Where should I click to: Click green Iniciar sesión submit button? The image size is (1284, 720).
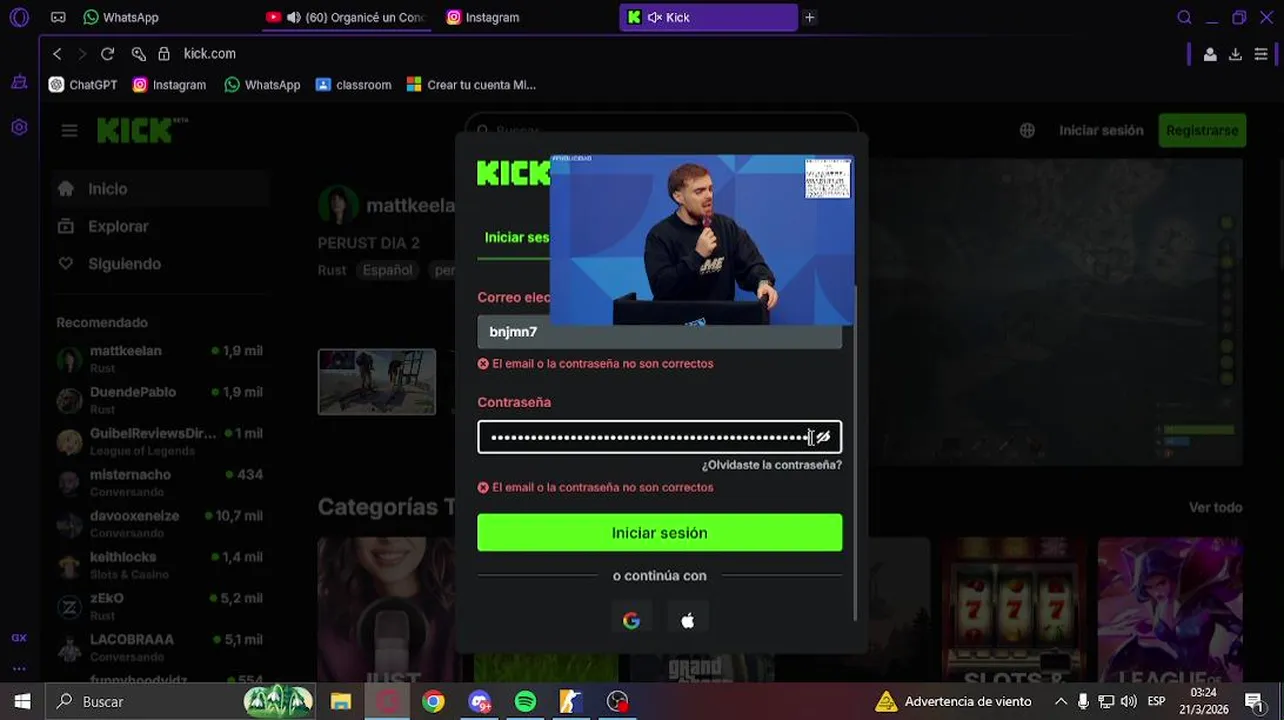pos(660,533)
